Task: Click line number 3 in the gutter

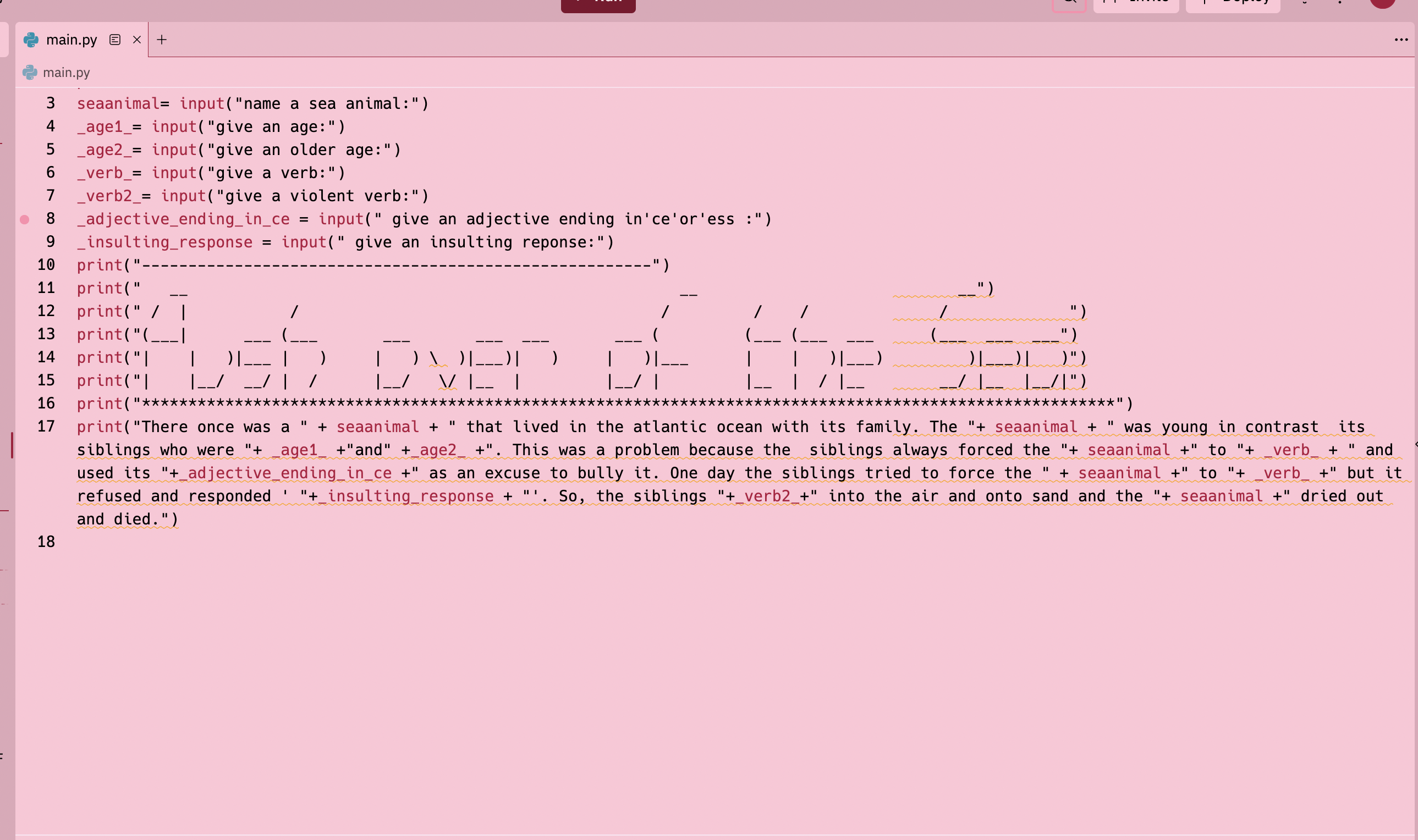Action: coord(51,103)
